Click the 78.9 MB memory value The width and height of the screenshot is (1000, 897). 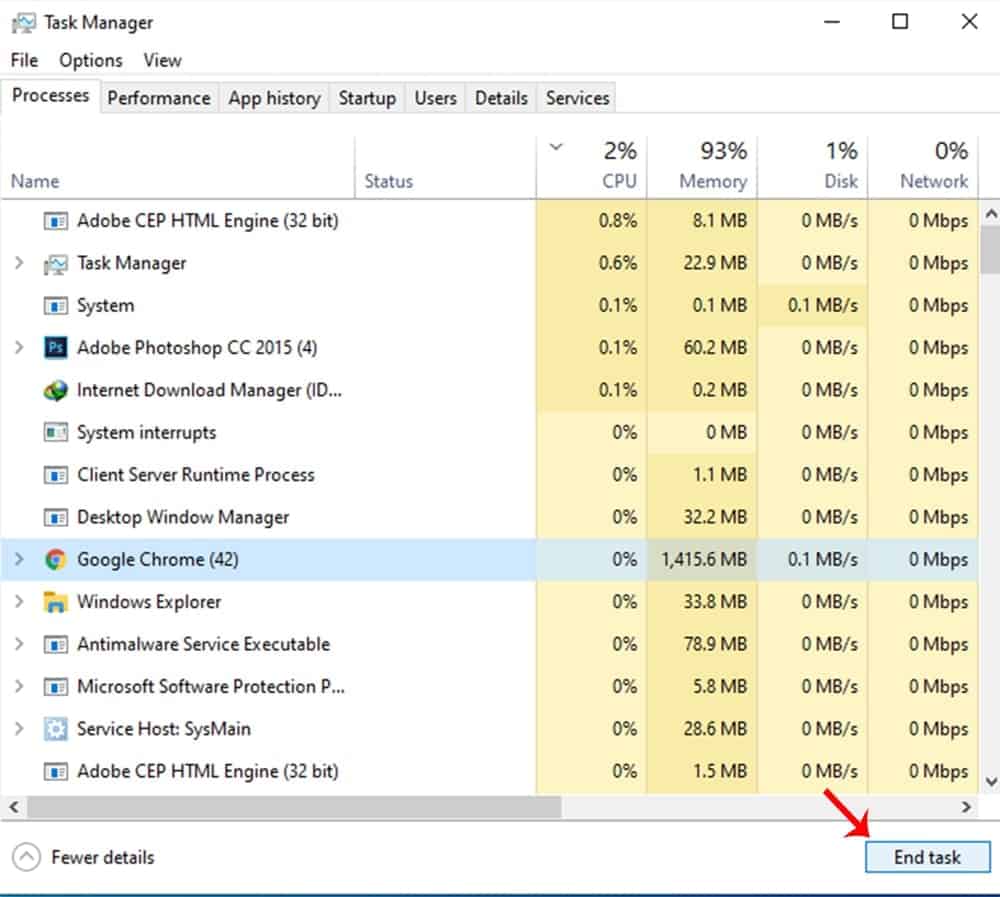pyautogui.click(x=715, y=644)
